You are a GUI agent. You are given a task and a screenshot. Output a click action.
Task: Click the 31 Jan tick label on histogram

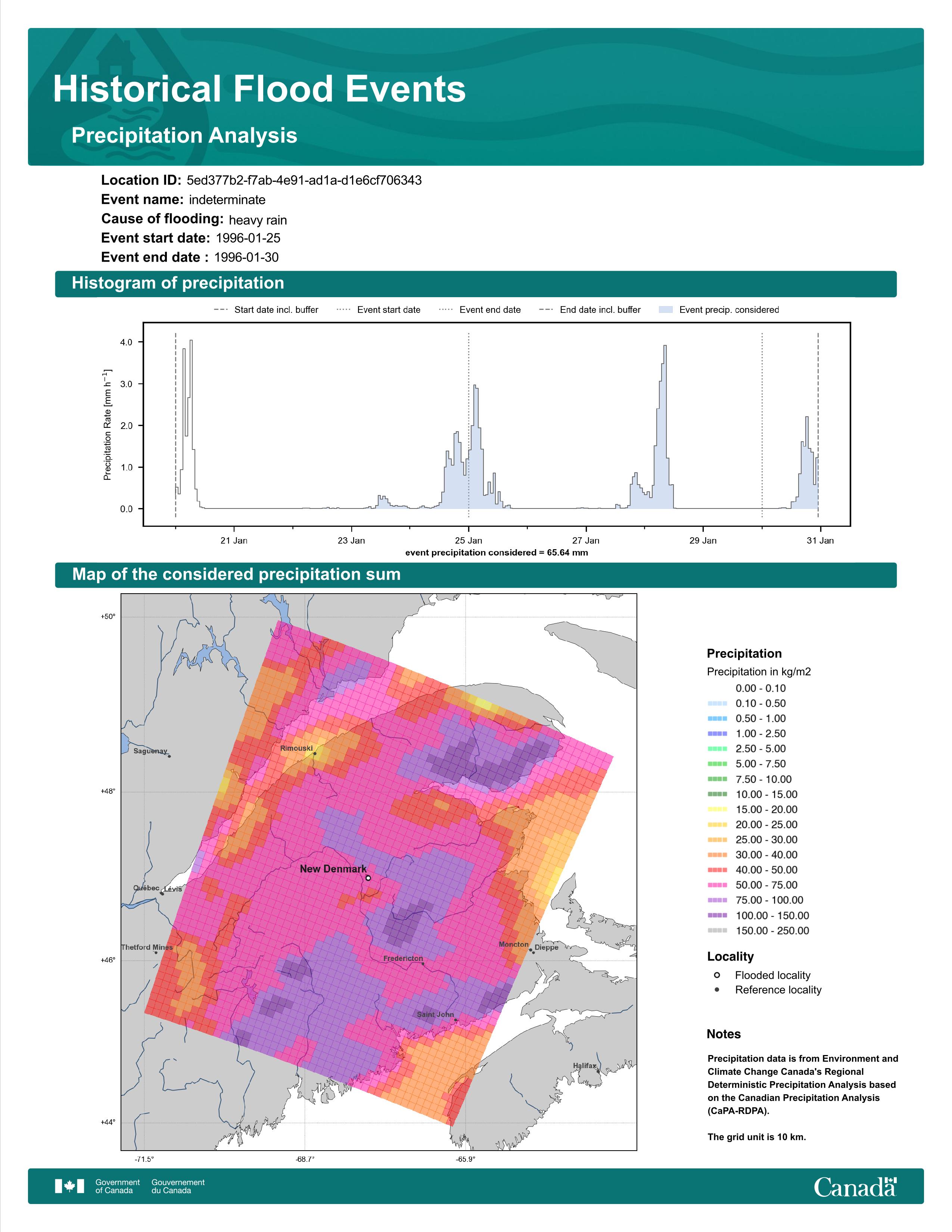point(820,541)
